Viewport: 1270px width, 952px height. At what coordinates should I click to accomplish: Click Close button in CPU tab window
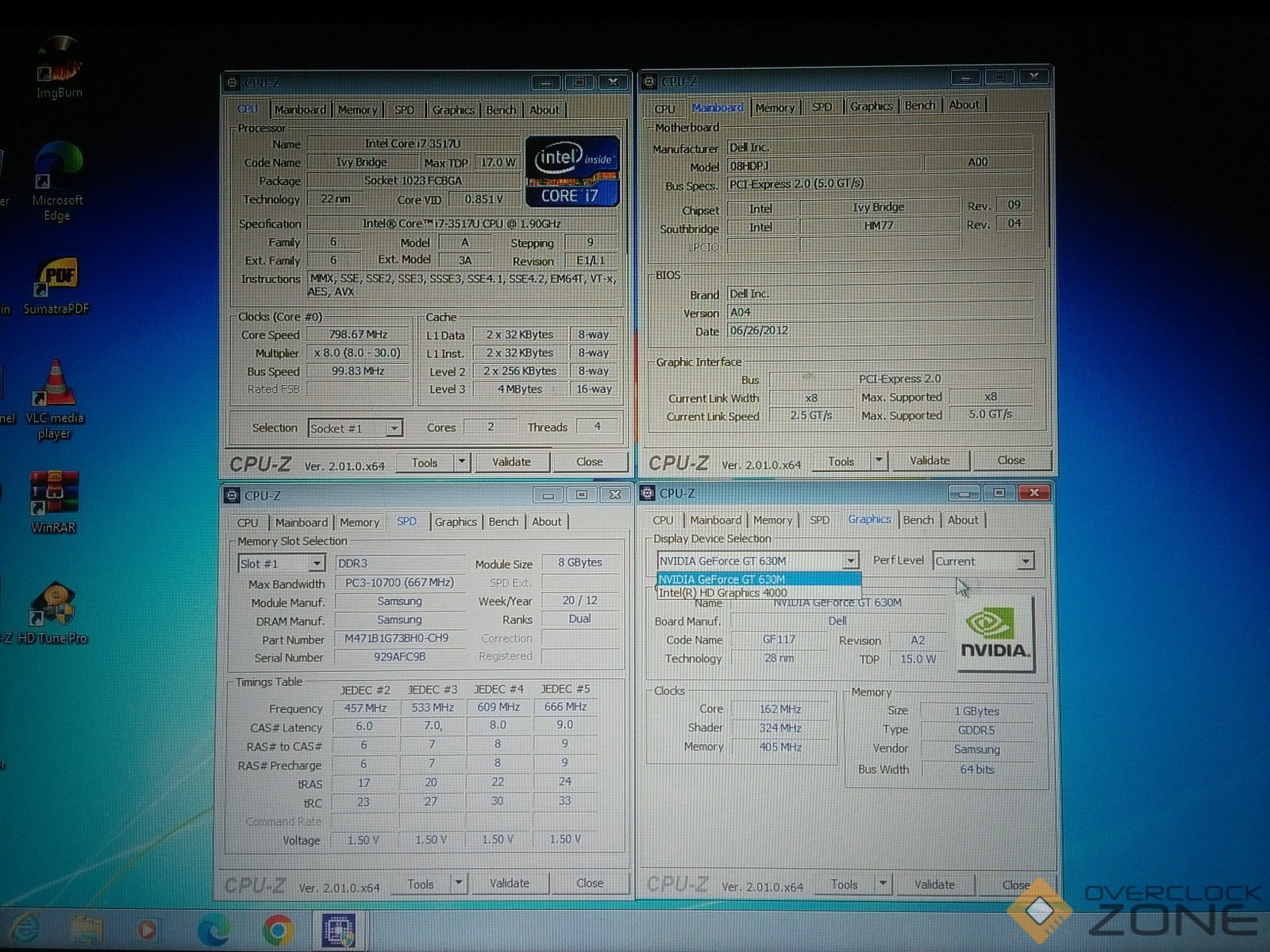click(590, 462)
